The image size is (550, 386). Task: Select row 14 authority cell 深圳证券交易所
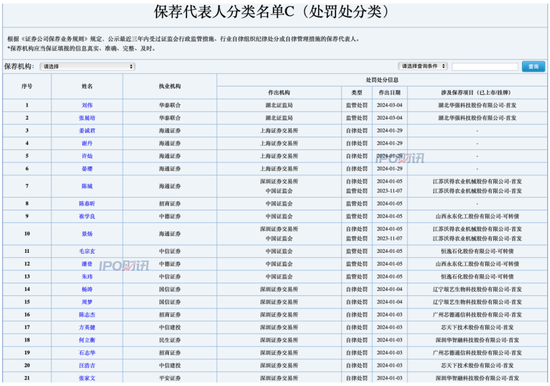[x=279, y=289]
